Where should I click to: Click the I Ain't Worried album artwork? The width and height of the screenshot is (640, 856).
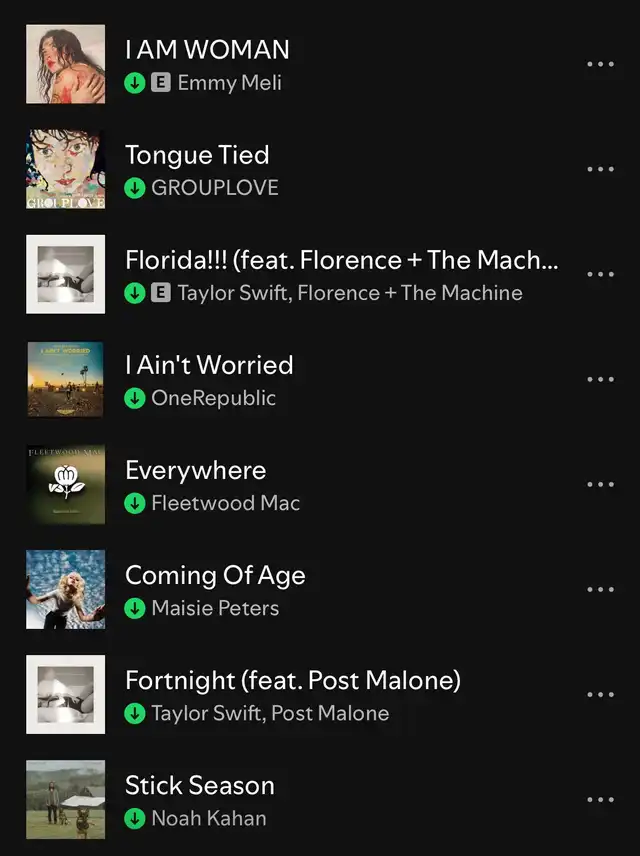tap(66, 379)
